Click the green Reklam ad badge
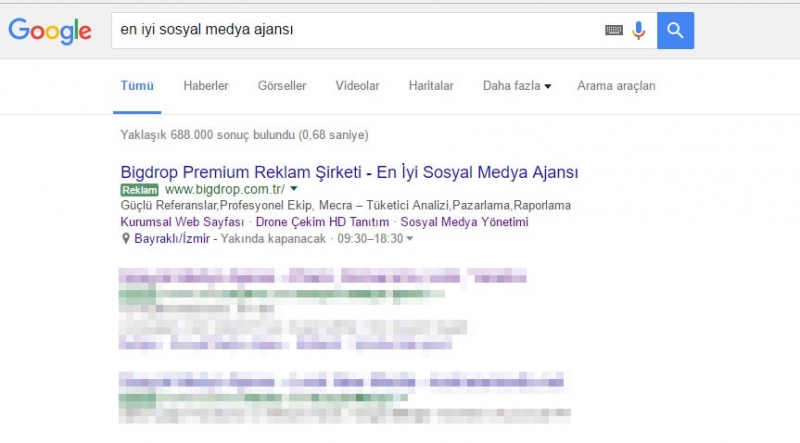The height and width of the screenshot is (443, 800). (139, 190)
